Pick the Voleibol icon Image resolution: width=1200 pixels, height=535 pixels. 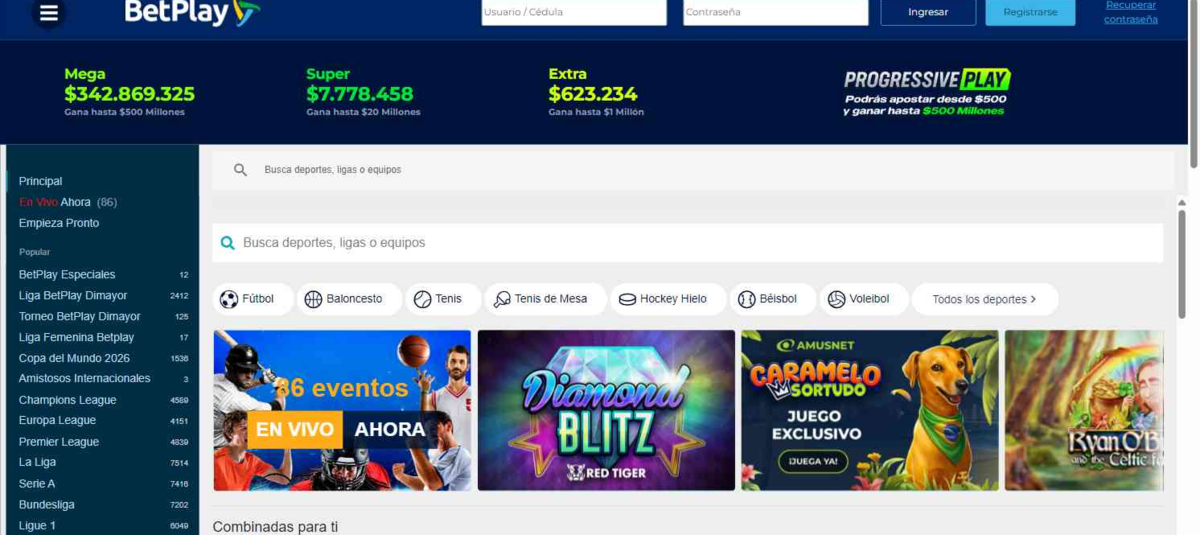837,299
